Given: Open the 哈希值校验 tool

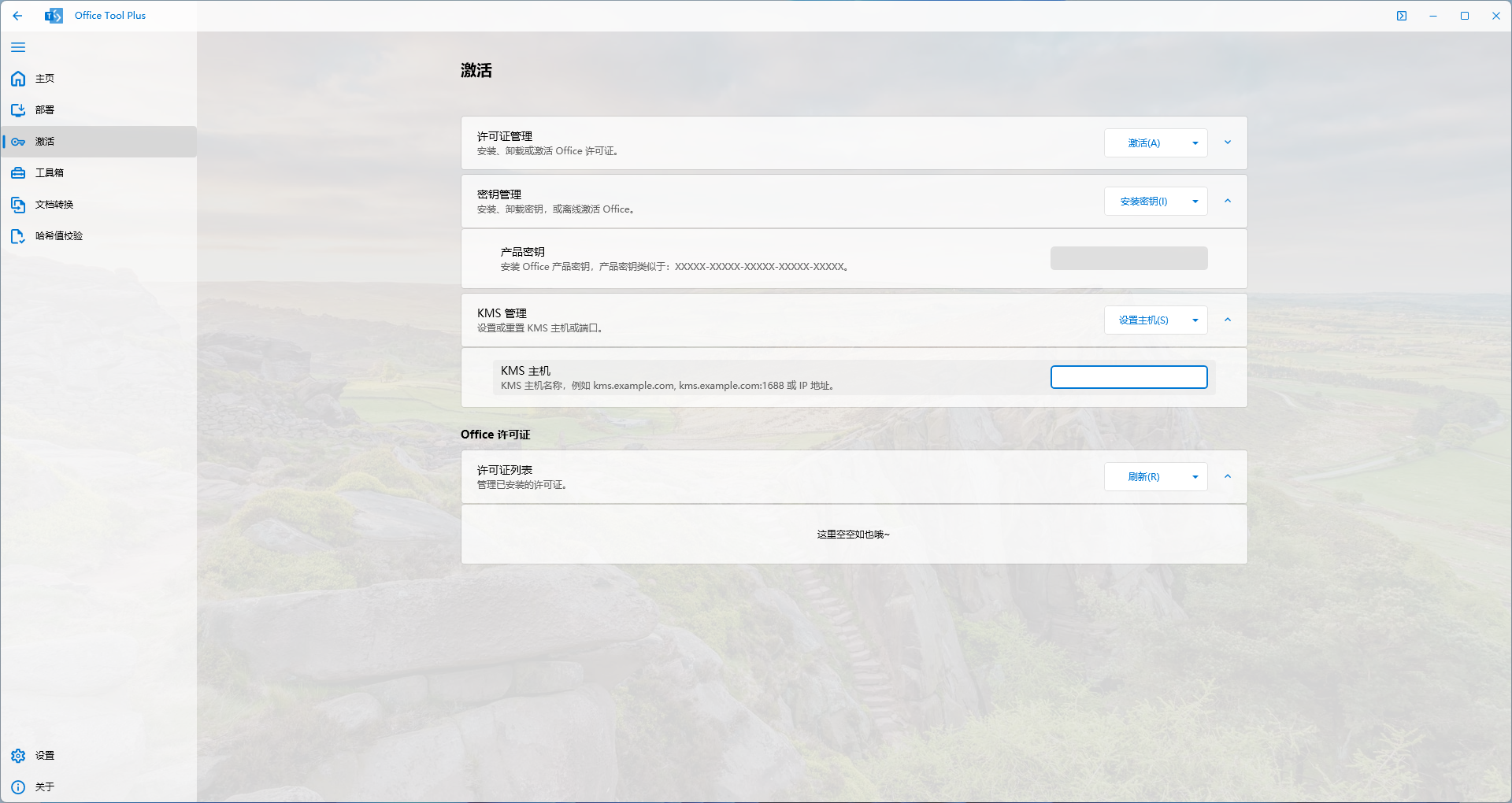Looking at the screenshot, I should [x=18, y=235].
